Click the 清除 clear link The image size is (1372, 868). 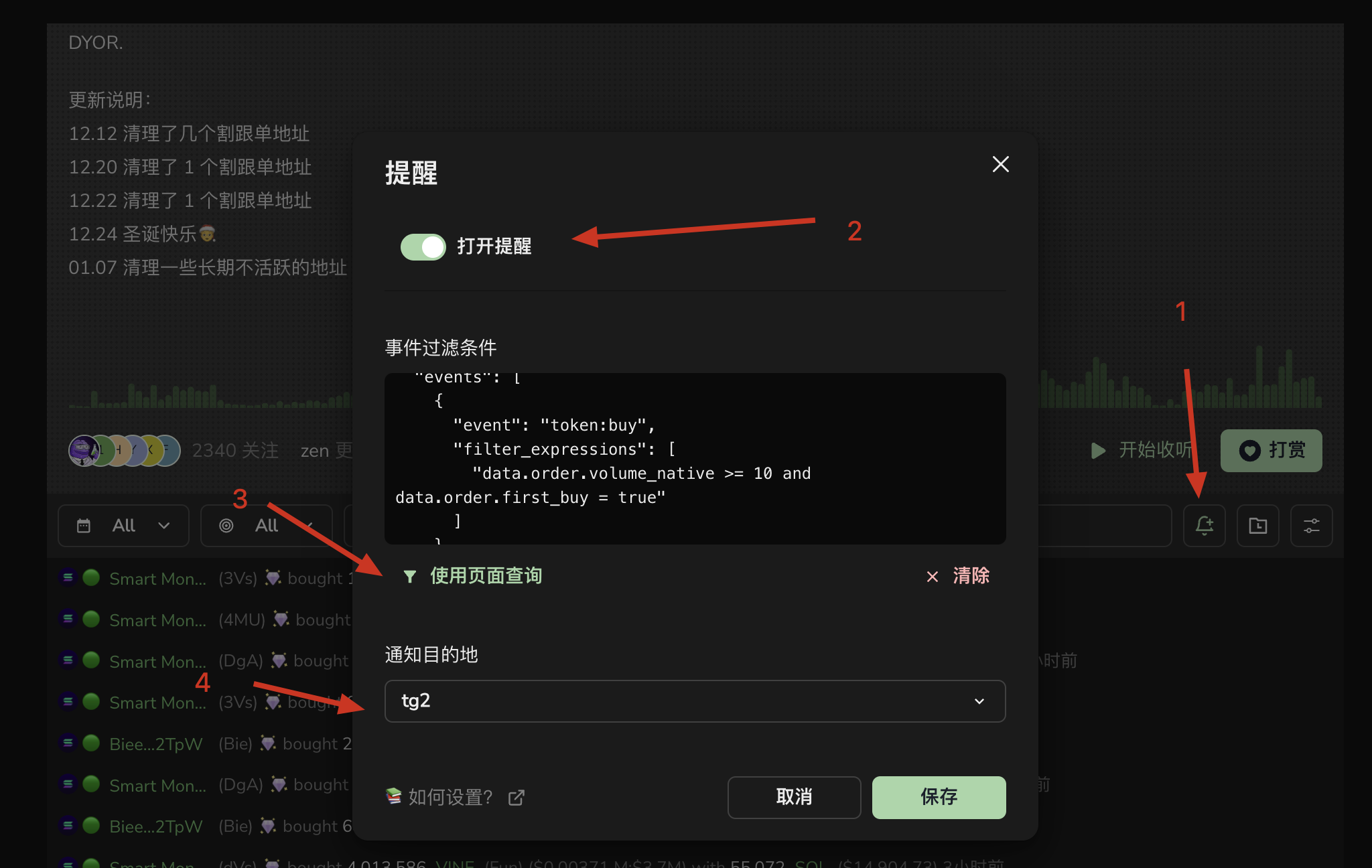pos(971,576)
